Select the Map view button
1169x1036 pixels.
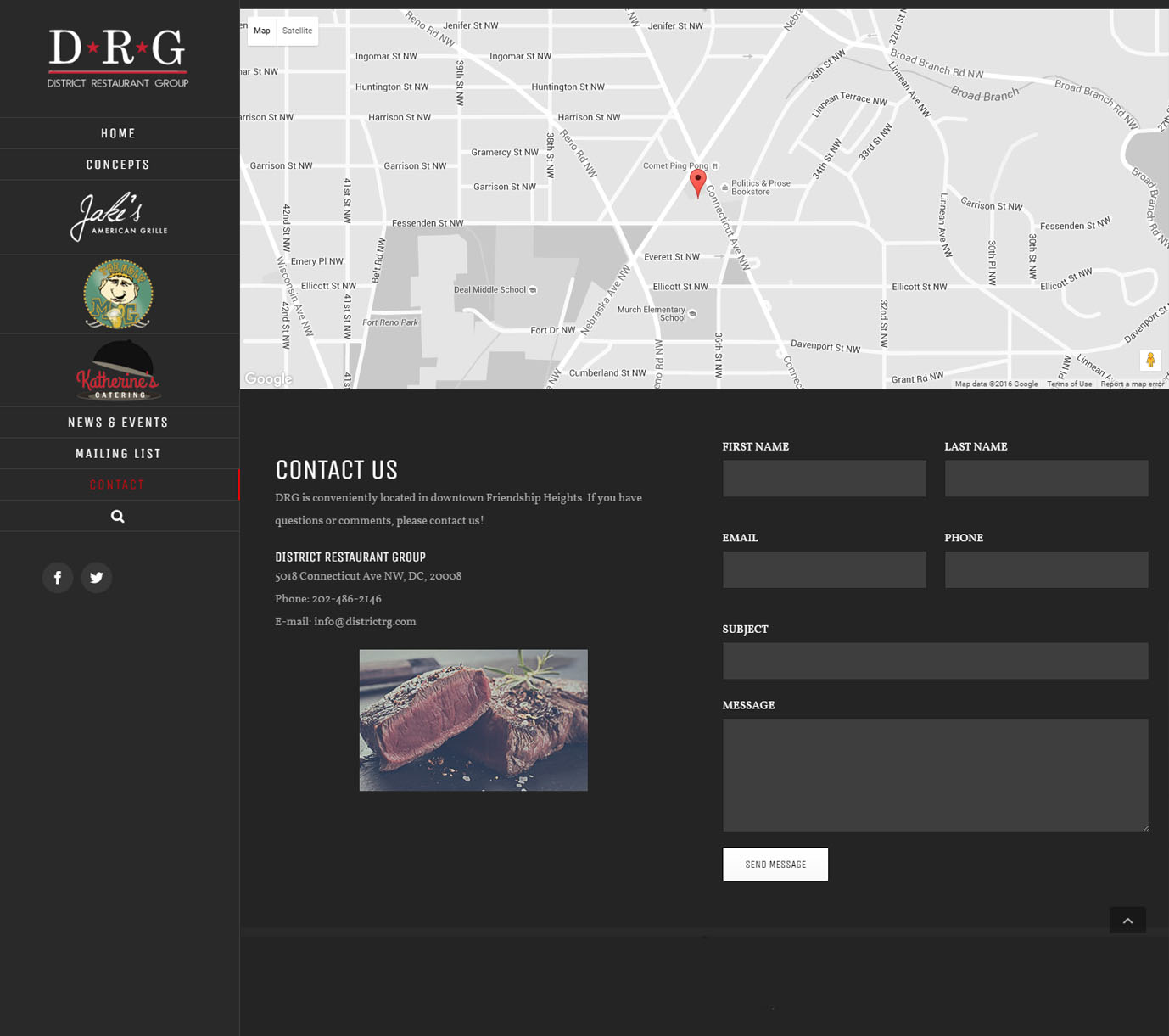(262, 31)
